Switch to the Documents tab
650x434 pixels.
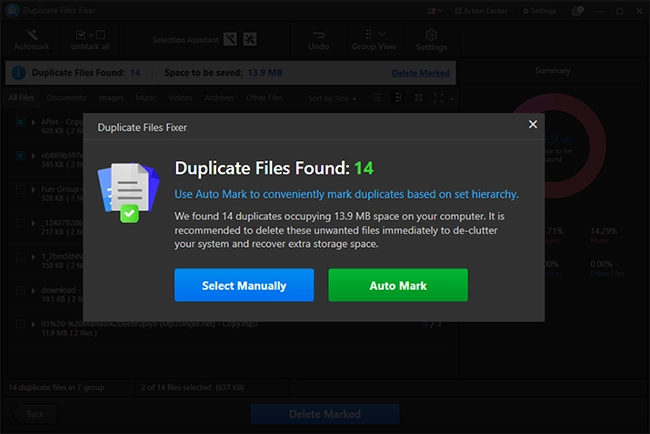coord(66,98)
